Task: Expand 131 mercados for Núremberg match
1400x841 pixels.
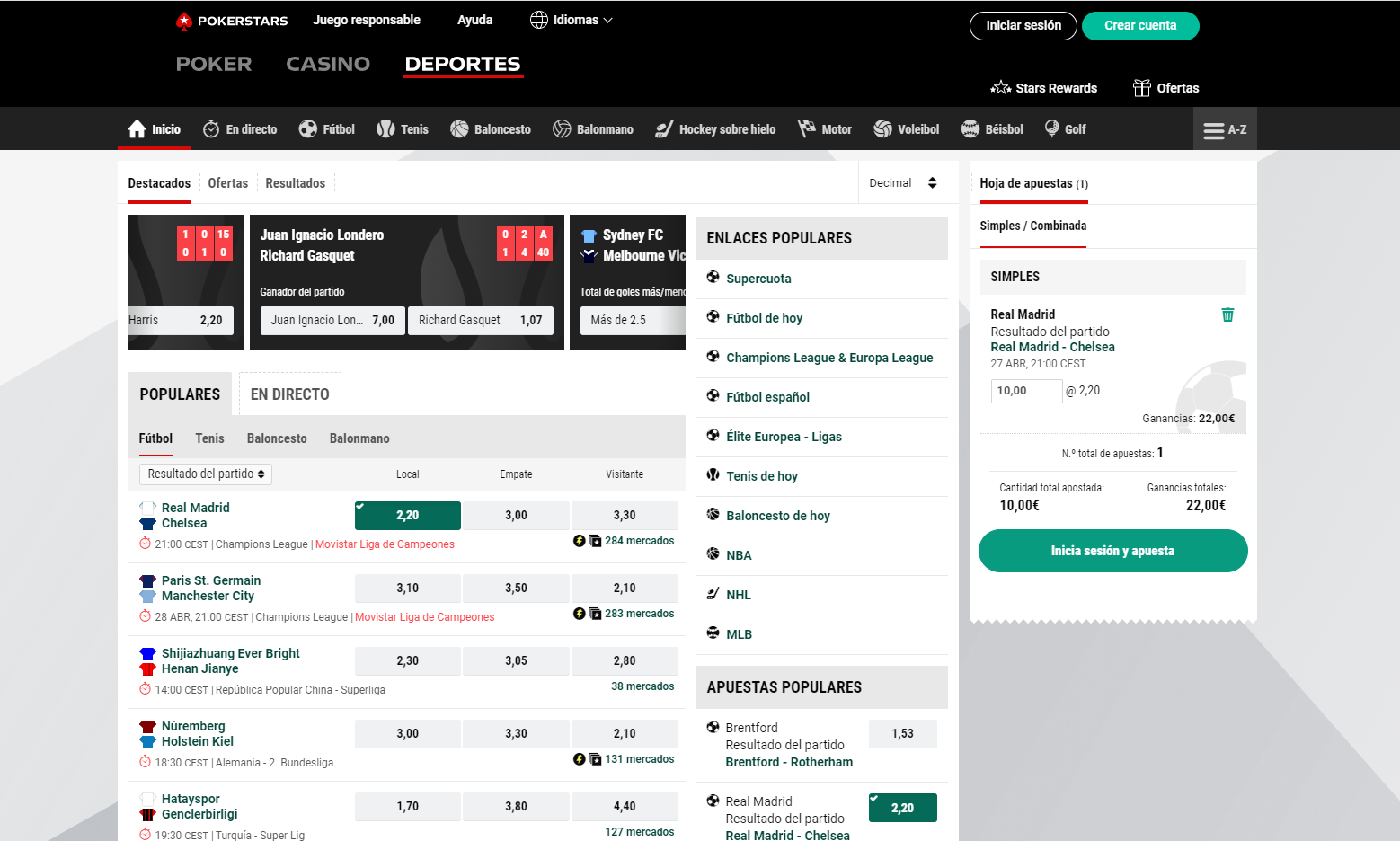Action: tap(639, 759)
